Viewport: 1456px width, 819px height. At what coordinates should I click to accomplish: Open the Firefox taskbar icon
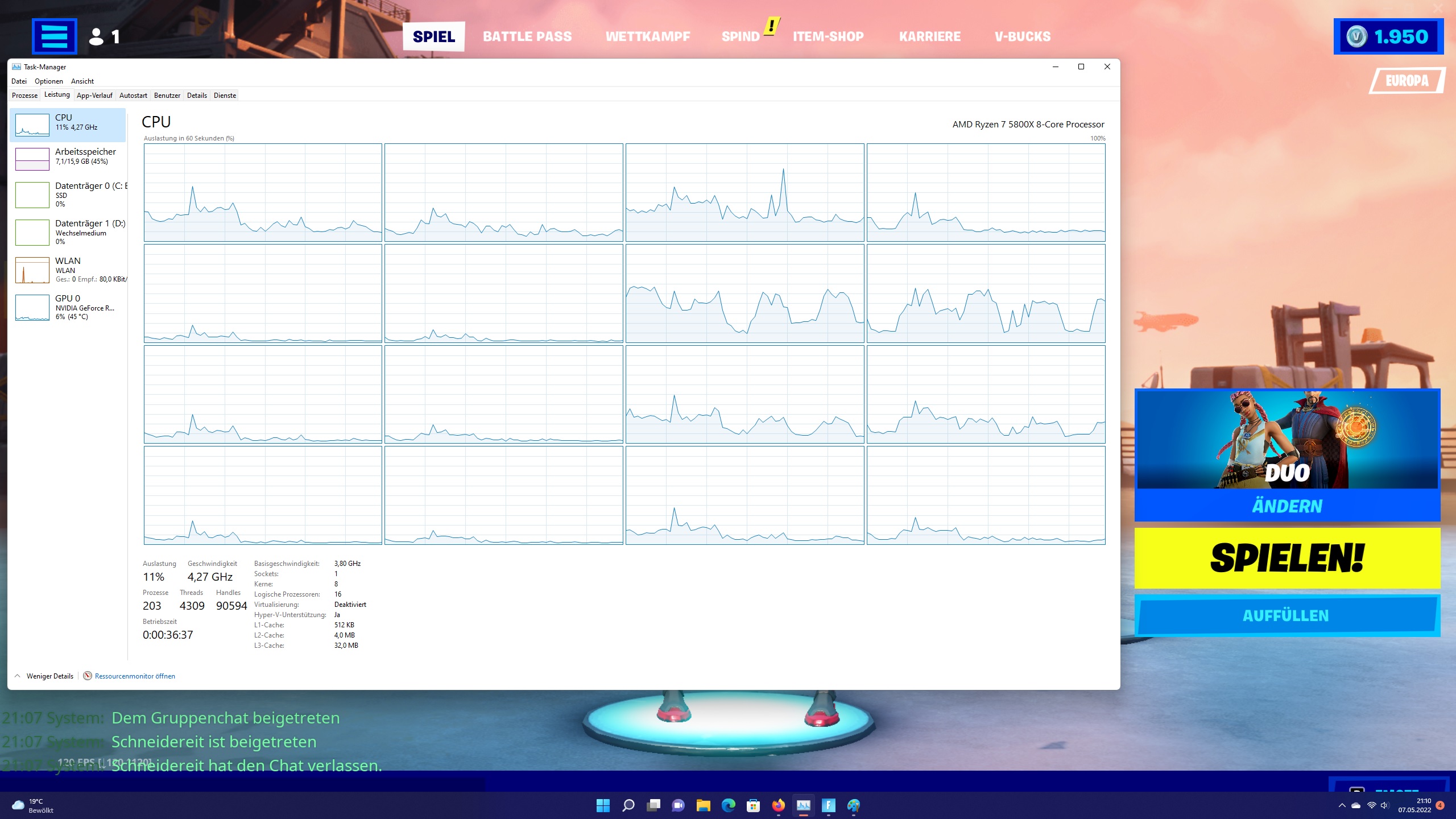(778, 805)
